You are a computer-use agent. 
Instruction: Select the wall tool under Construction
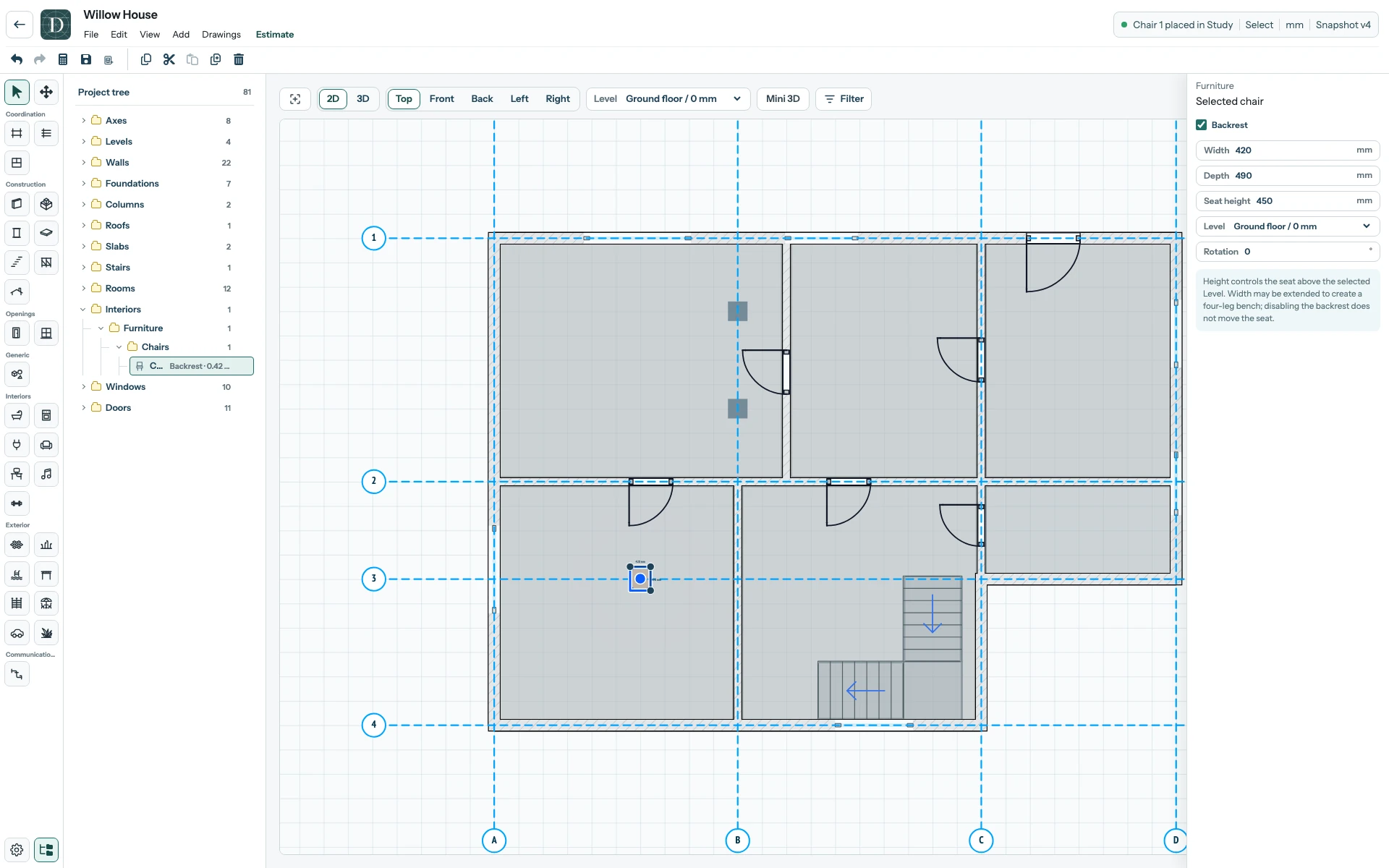point(17,204)
